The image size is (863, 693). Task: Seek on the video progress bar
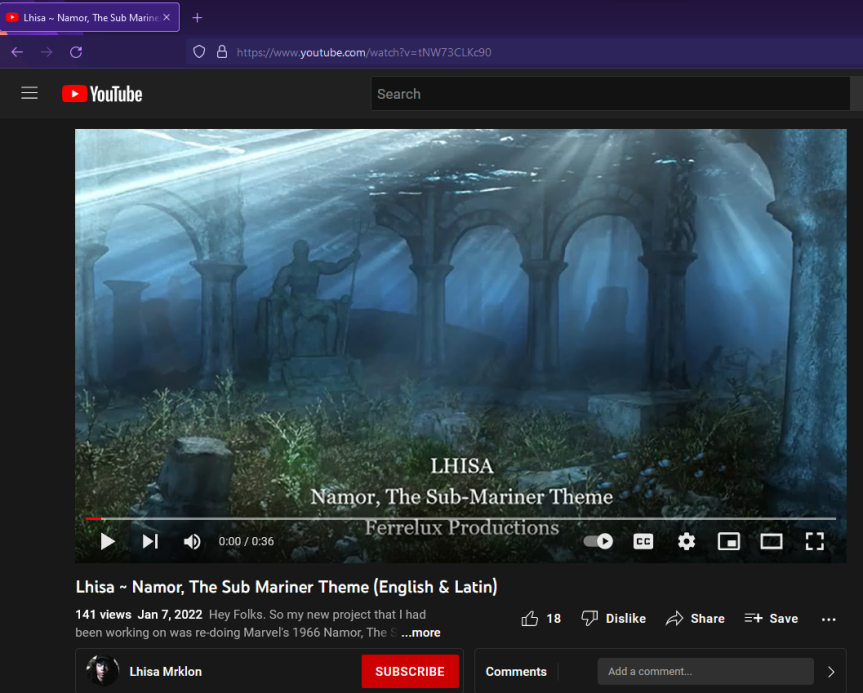coord(460,518)
